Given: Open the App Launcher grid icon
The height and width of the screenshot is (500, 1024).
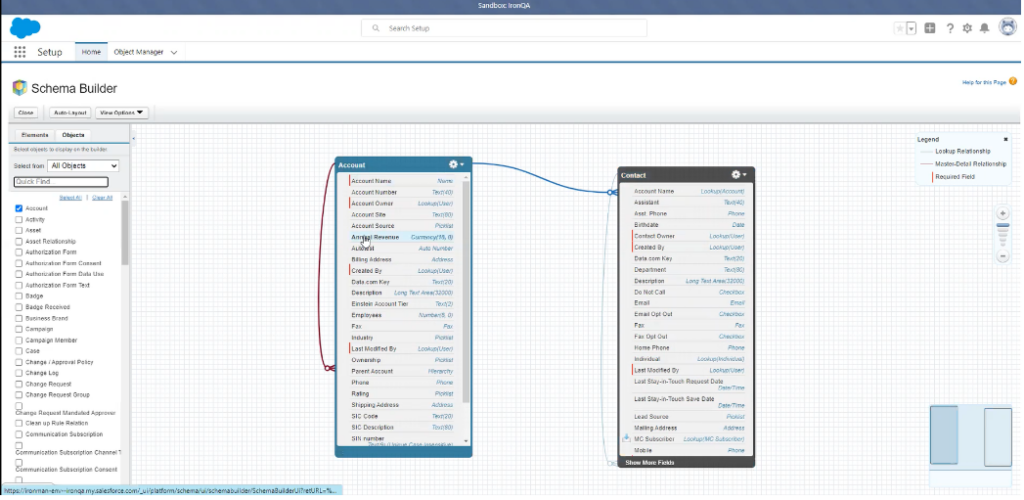Looking at the screenshot, I should coord(20,52).
